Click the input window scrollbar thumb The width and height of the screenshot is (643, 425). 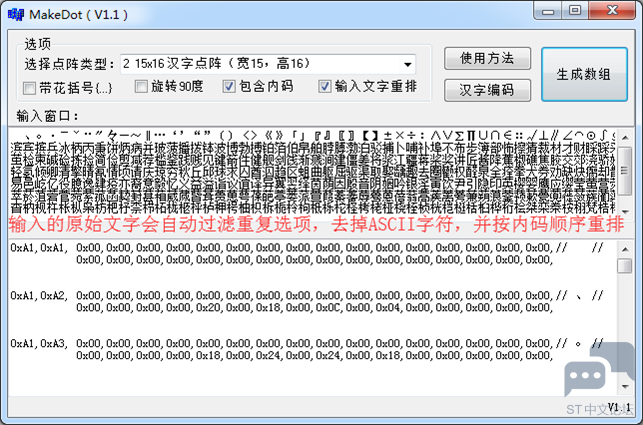pos(625,171)
